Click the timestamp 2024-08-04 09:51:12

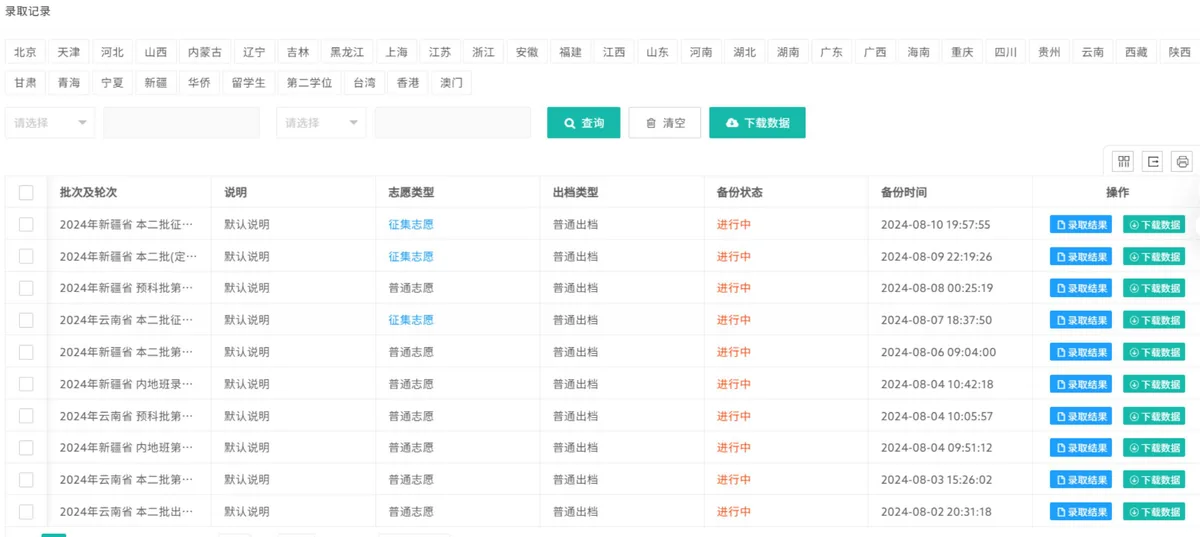point(937,448)
